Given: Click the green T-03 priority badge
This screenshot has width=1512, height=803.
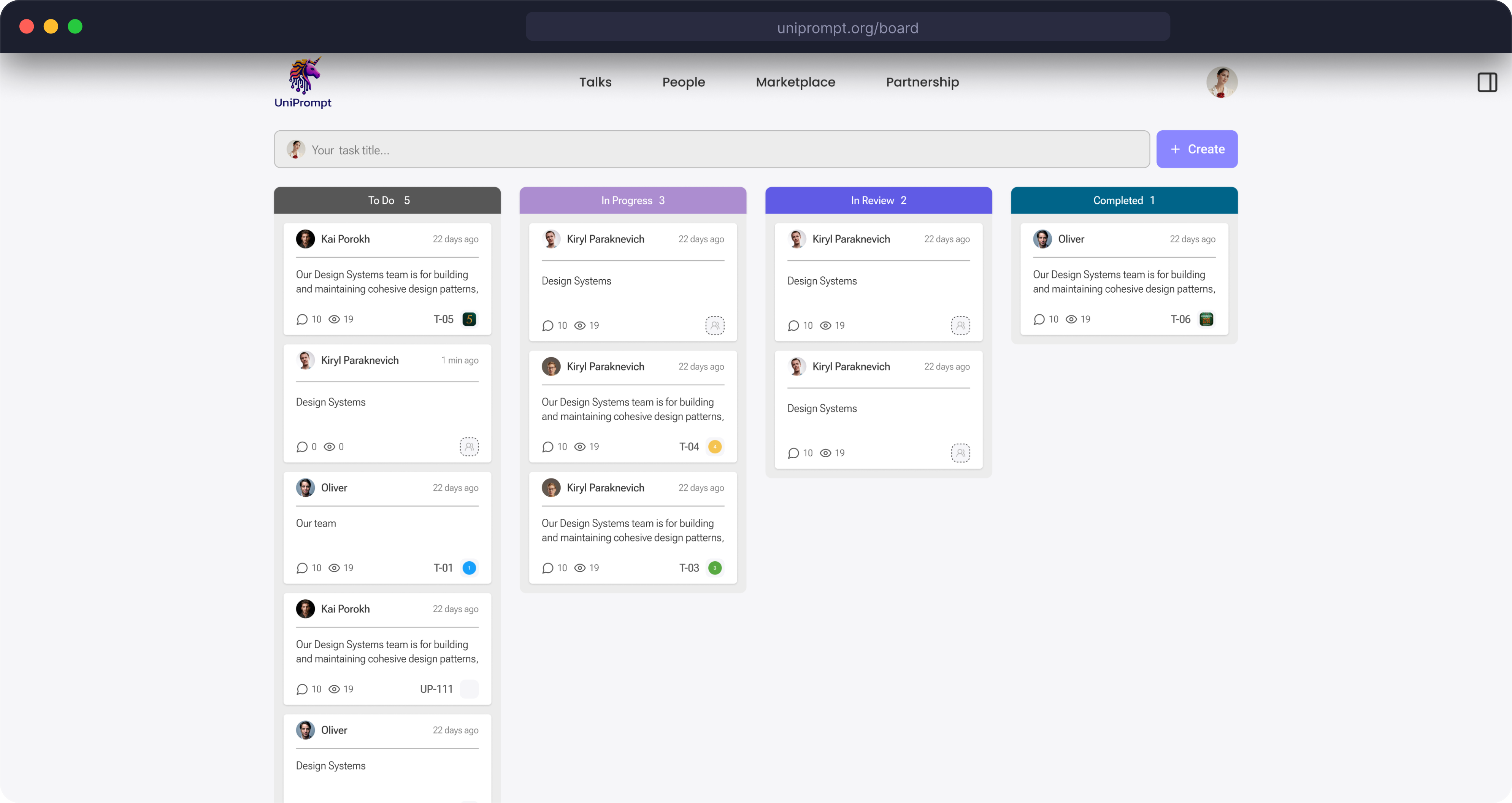Looking at the screenshot, I should (x=715, y=568).
